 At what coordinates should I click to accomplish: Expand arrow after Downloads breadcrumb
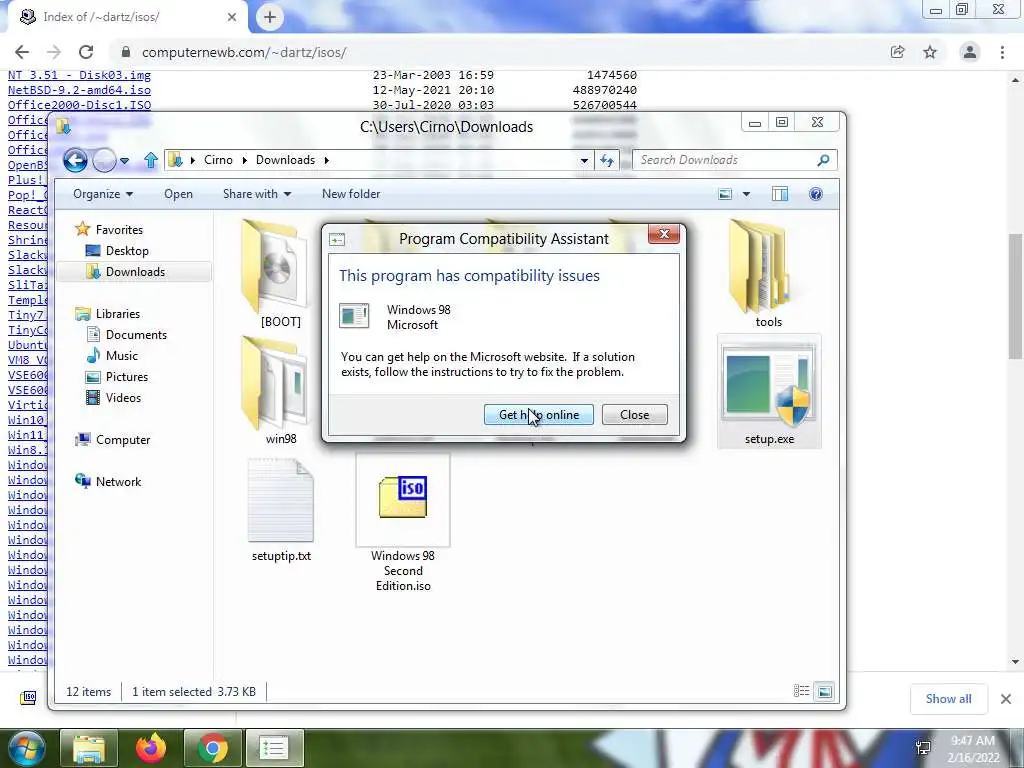(327, 161)
